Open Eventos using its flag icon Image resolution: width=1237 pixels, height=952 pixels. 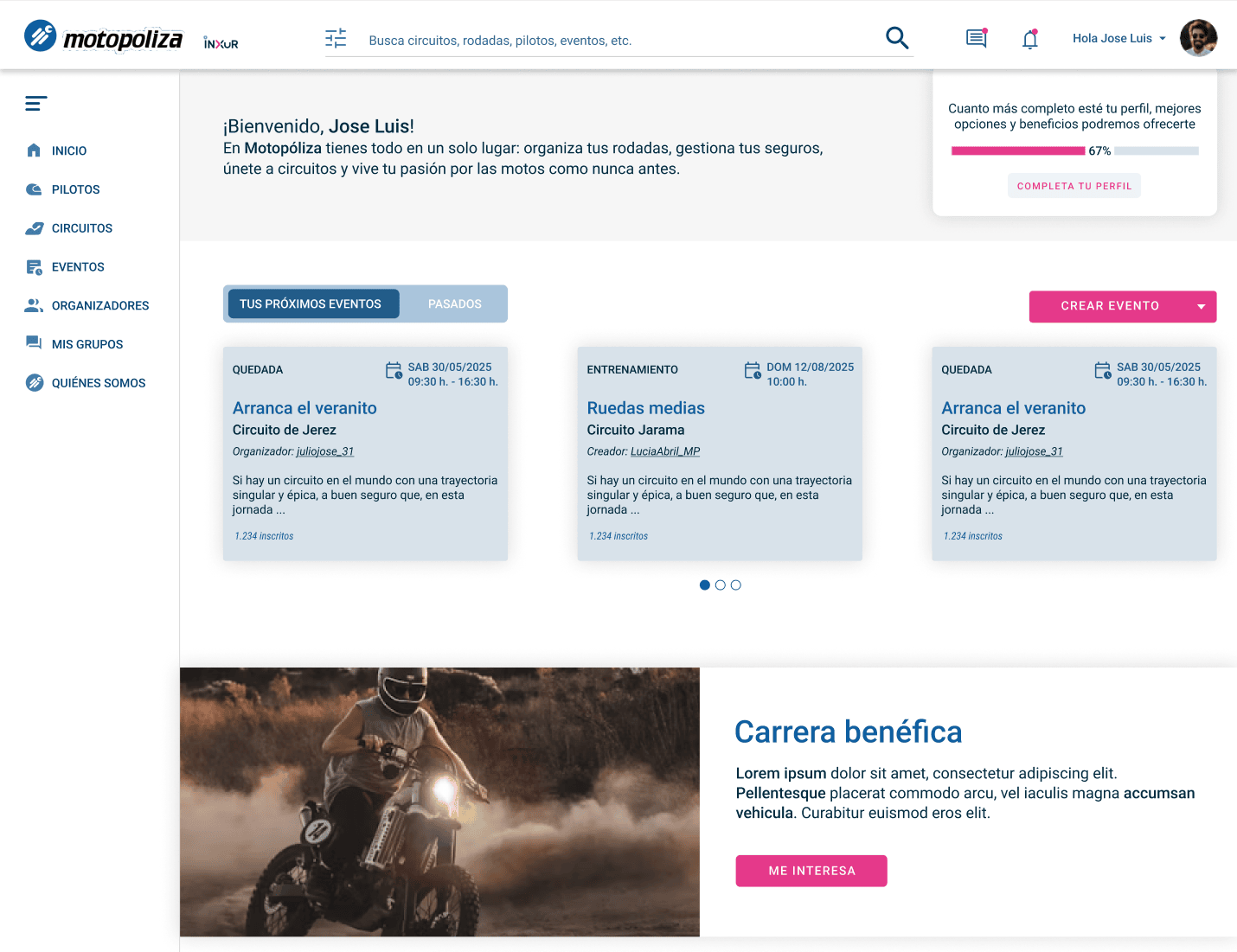tap(33, 266)
